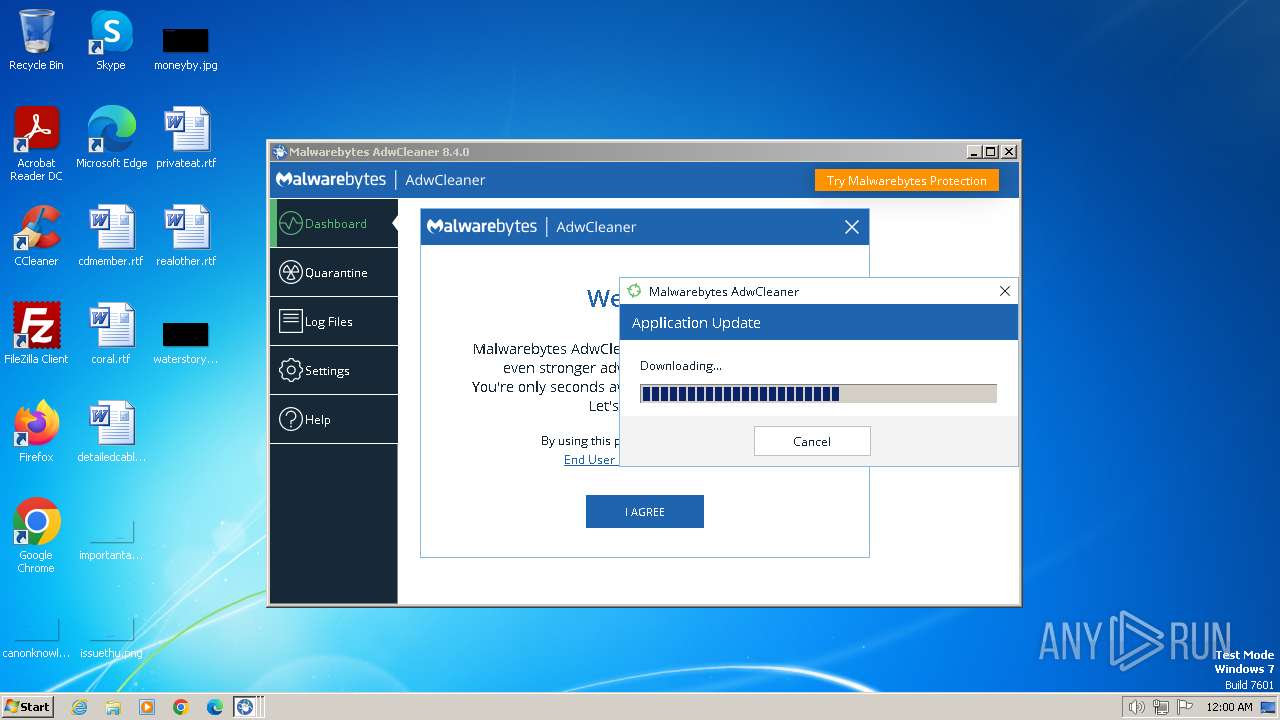Open Skype desktop shortcut
1280x720 pixels.
tap(111, 41)
